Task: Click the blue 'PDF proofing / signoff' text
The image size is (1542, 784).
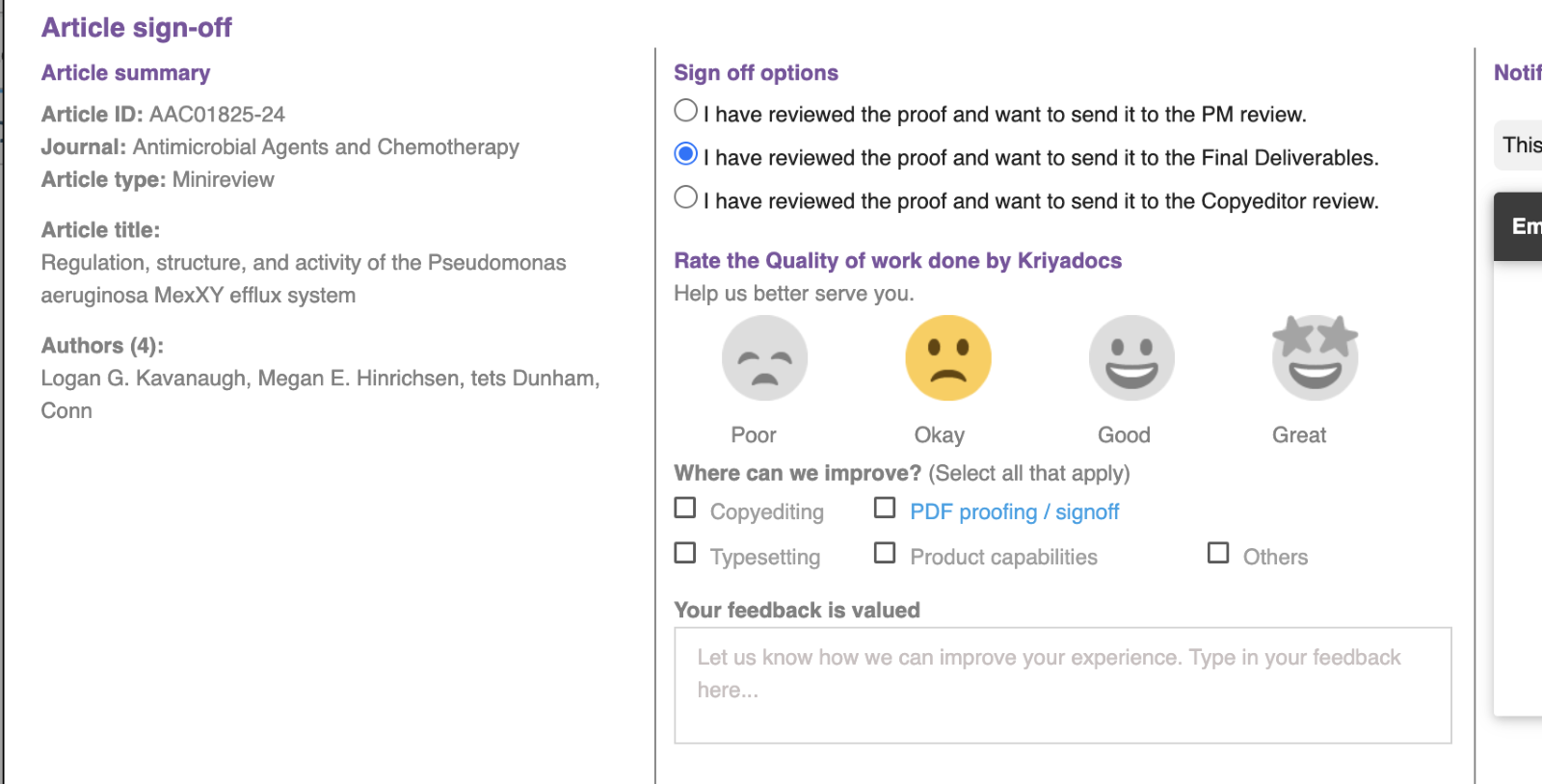Action: pos(1014,512)
